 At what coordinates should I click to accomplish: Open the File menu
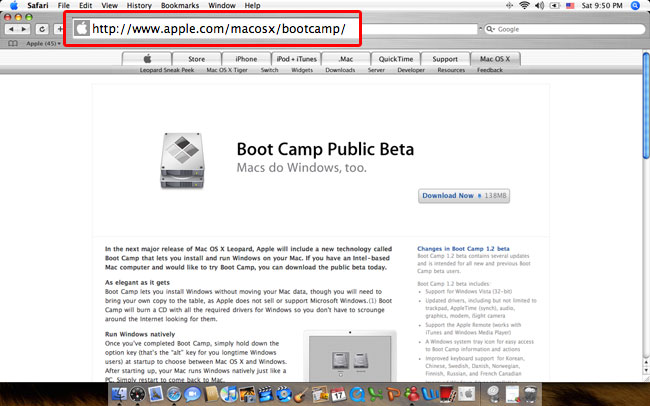coord(63,5)
